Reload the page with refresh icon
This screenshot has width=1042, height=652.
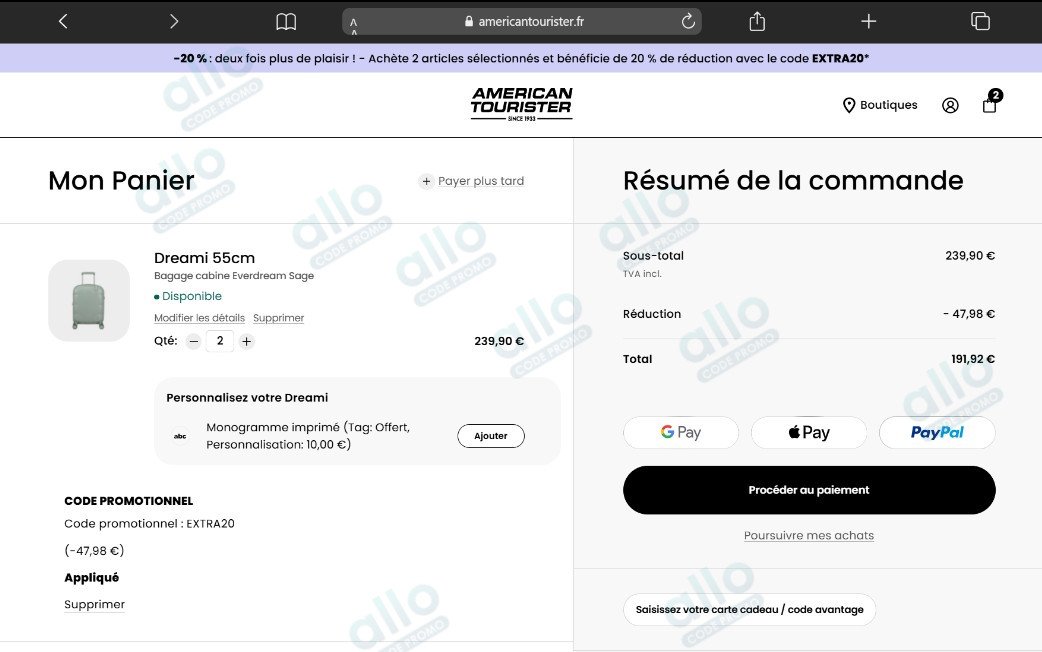coord(688,21)
